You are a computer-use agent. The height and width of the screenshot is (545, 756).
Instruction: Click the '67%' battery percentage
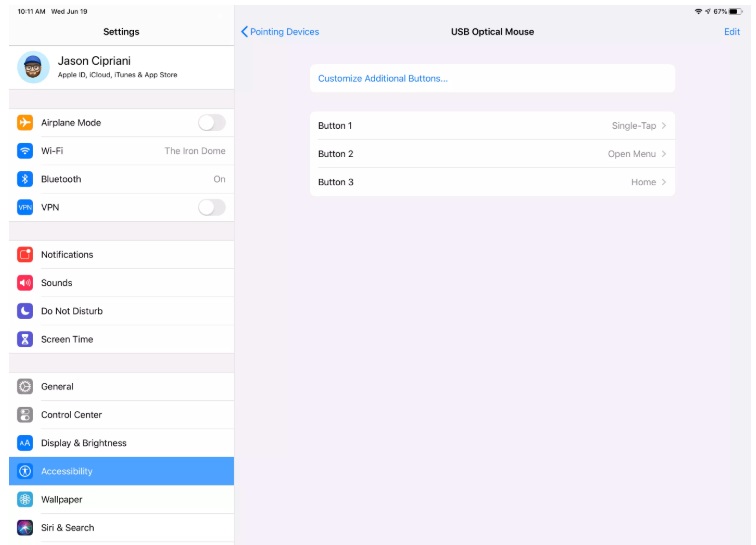(720, 11)
